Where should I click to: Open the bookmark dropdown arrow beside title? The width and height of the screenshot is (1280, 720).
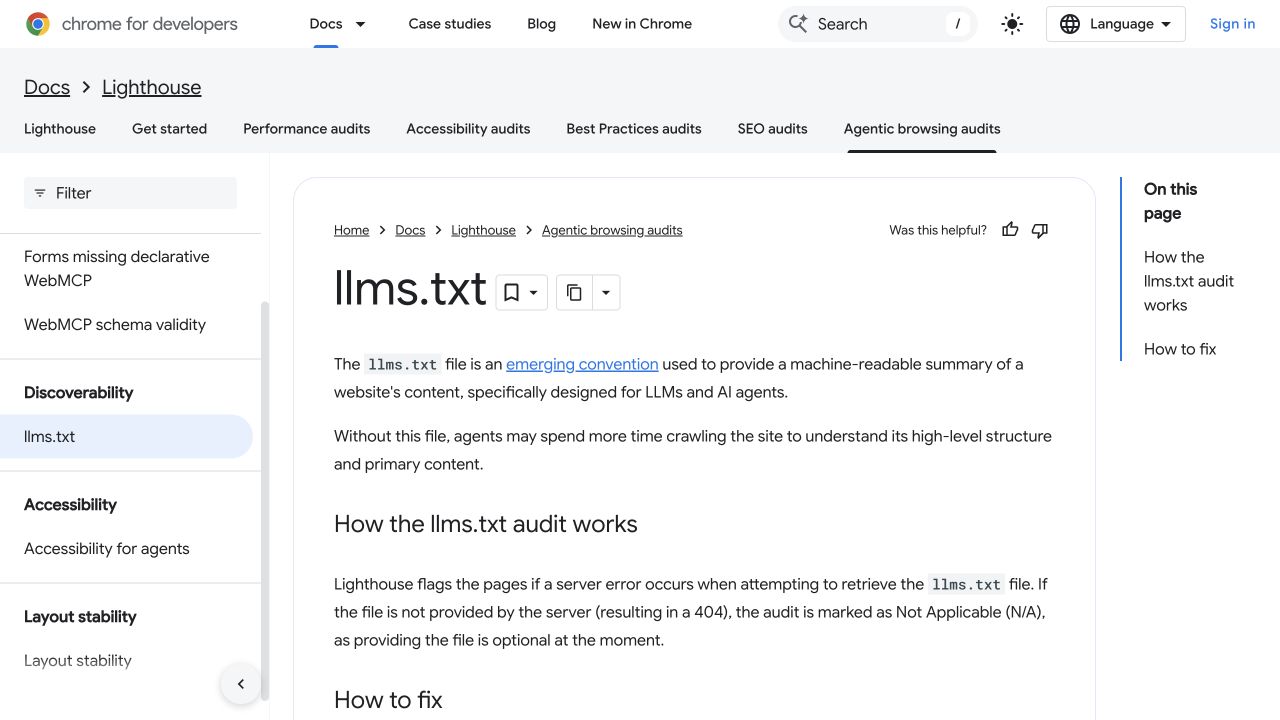[534, 292]
